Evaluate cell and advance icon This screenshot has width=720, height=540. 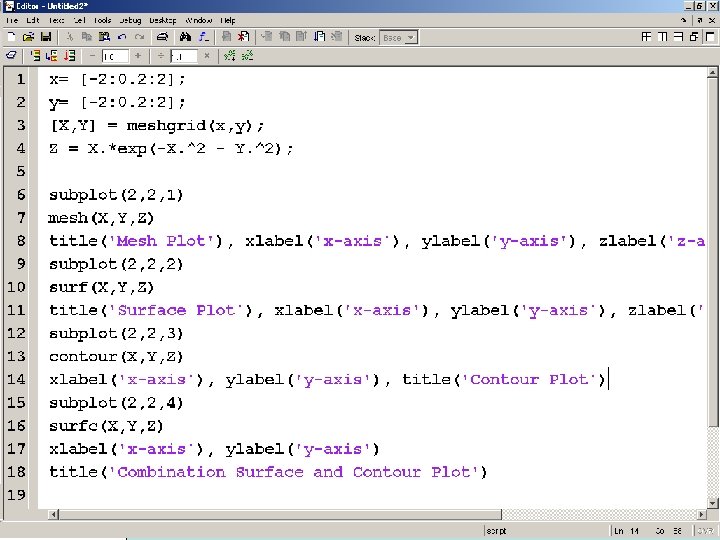[52, 56]
